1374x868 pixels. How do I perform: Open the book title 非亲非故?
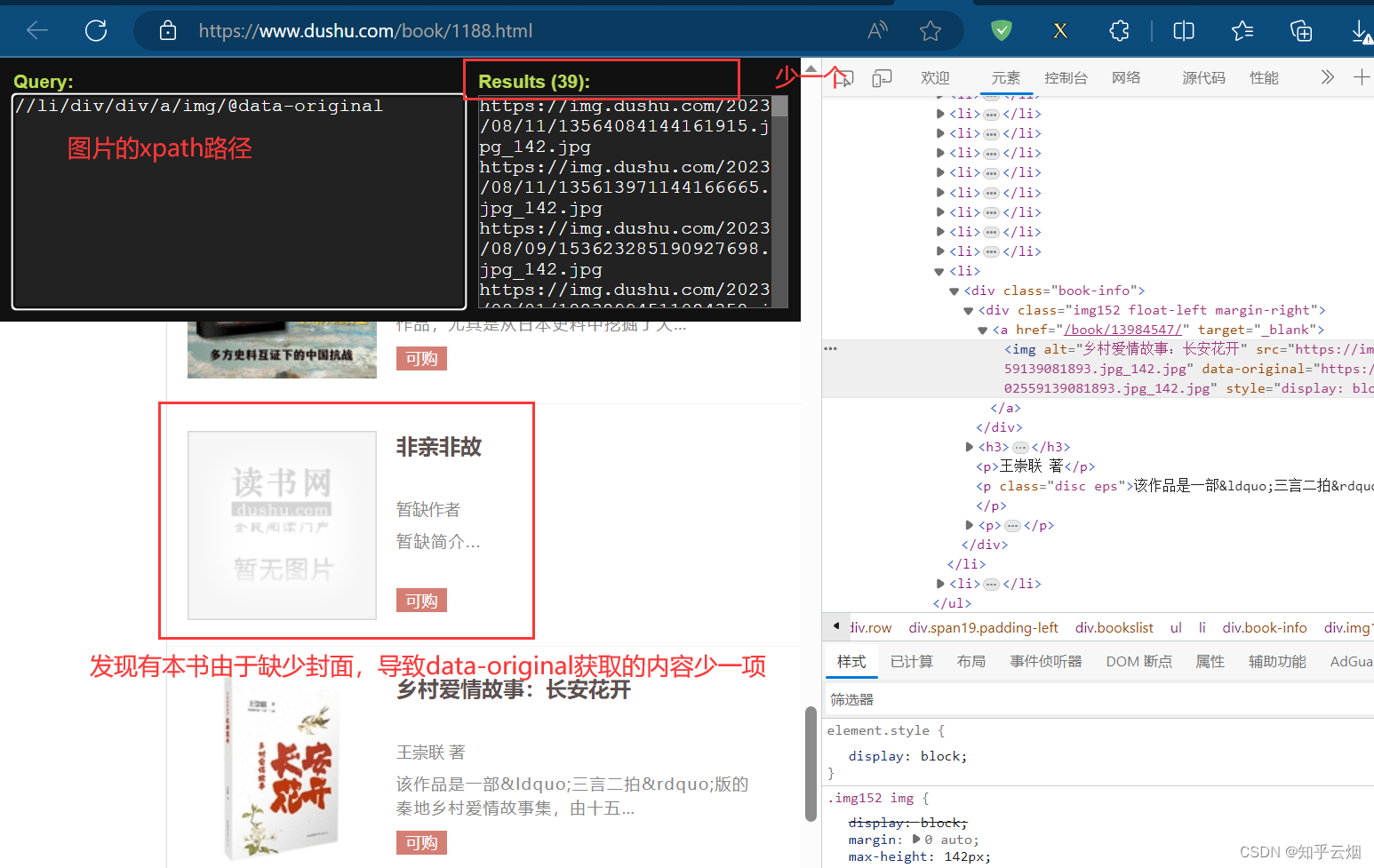click(439, 447)
